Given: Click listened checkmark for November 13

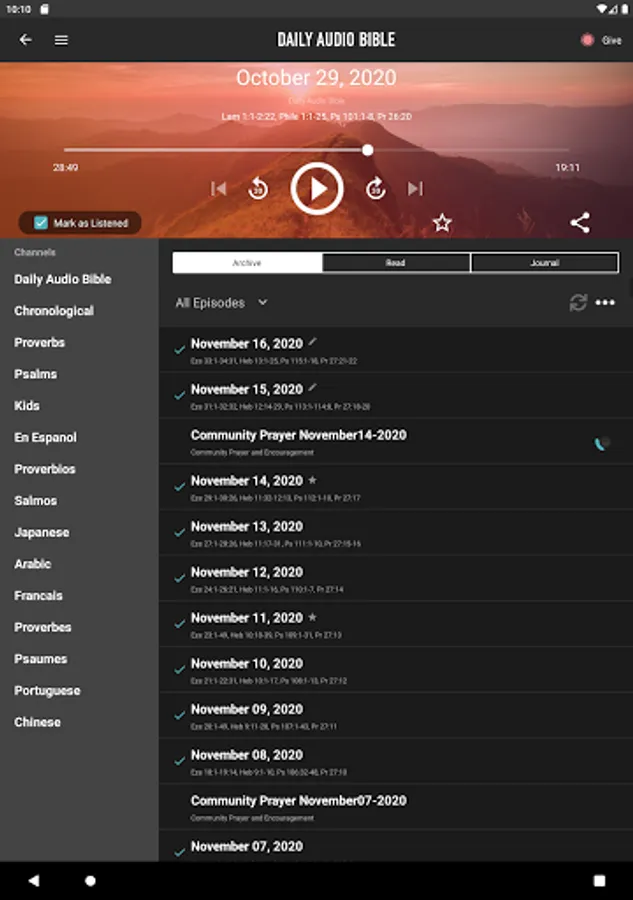Looking at the screenshot, I should (180, 532).
